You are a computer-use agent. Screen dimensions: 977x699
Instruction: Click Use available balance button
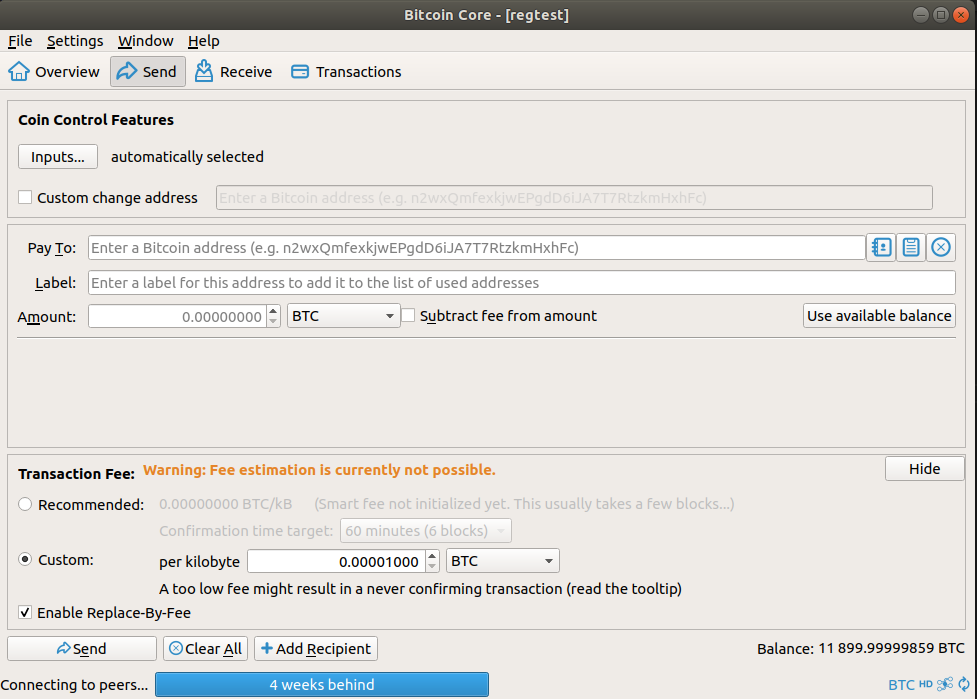(x=879, y=316)
